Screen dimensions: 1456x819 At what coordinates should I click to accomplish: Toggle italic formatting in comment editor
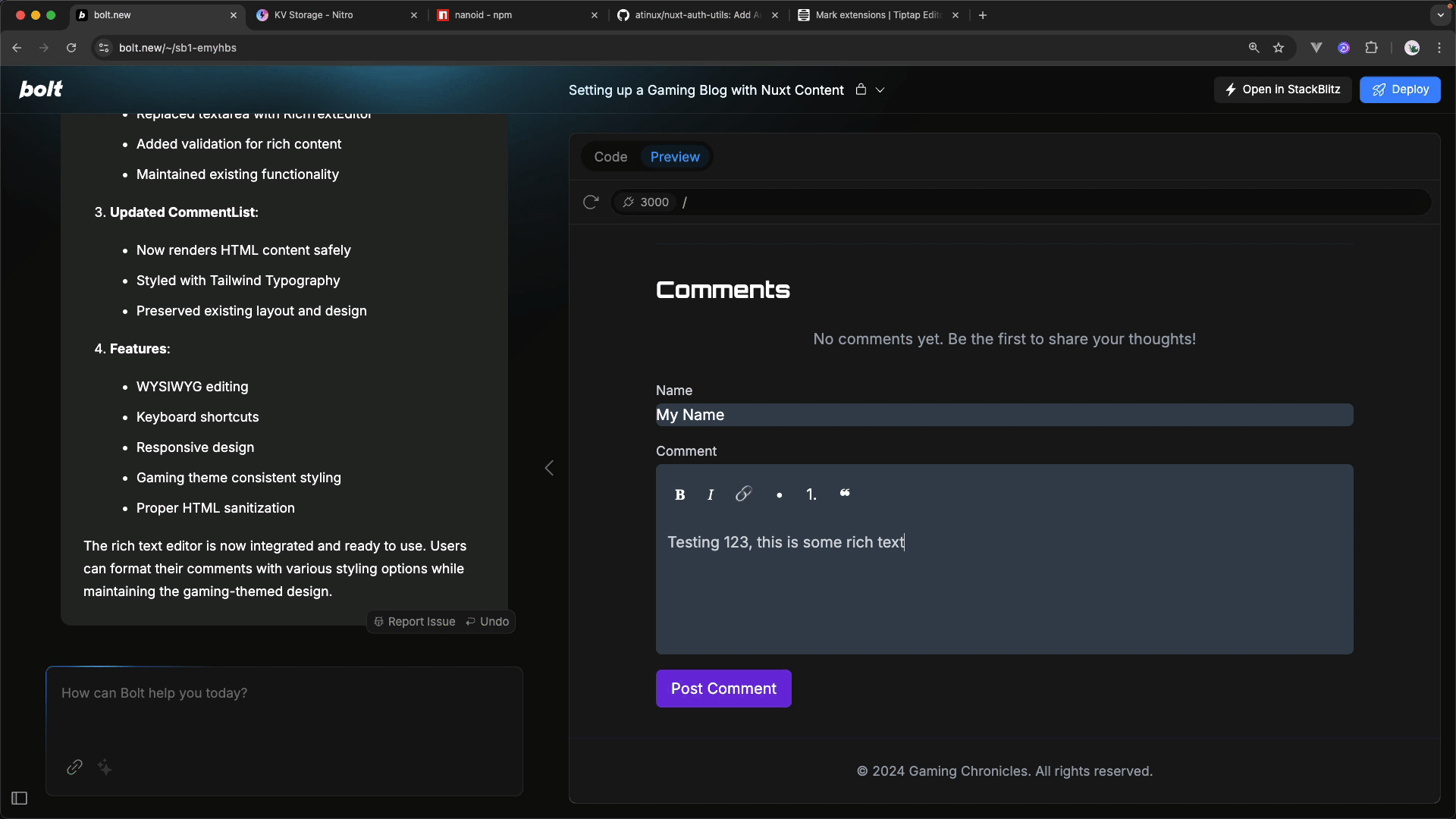711,494
